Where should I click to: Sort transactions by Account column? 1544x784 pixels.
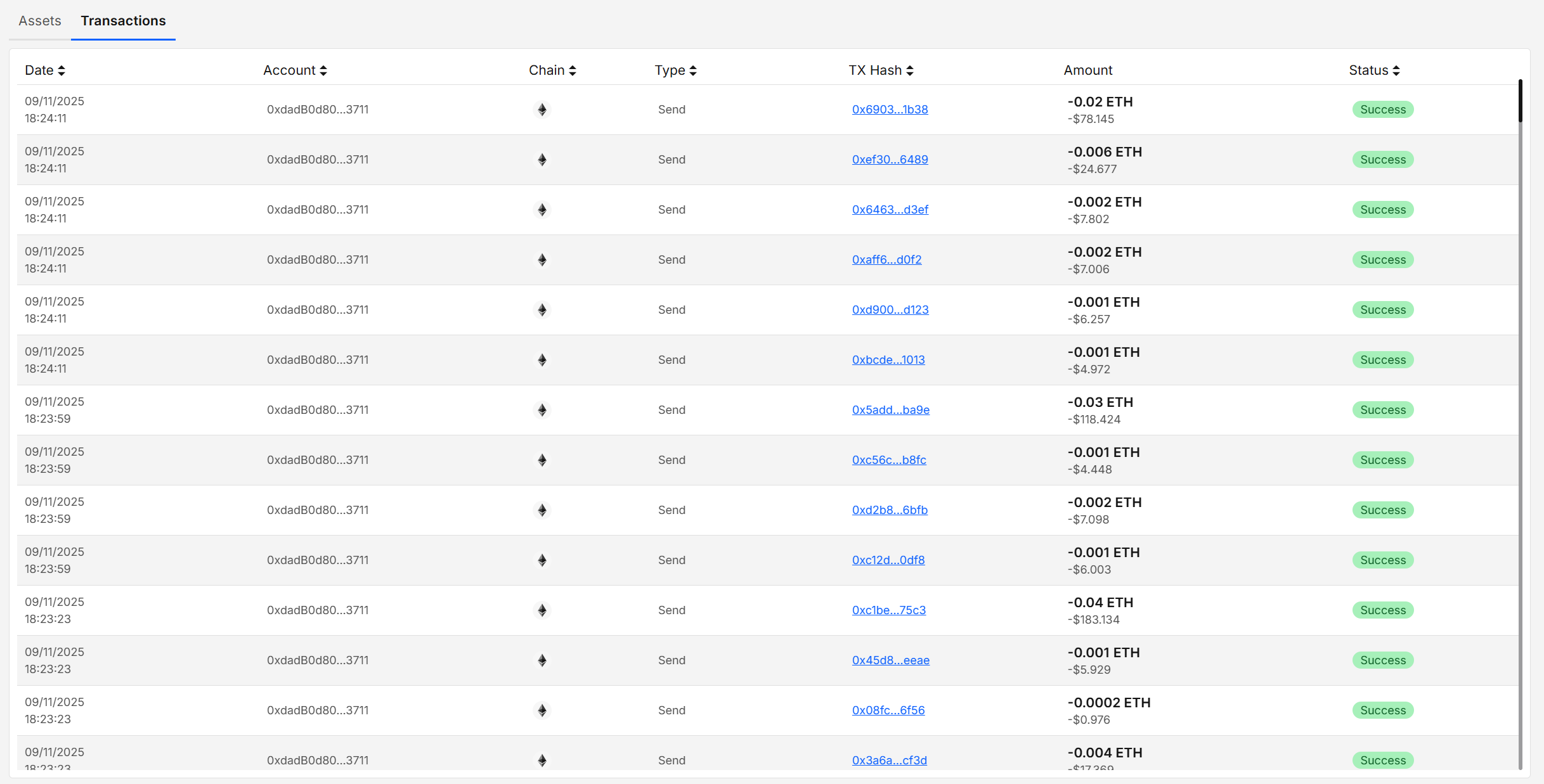click(x=295, y=70)
